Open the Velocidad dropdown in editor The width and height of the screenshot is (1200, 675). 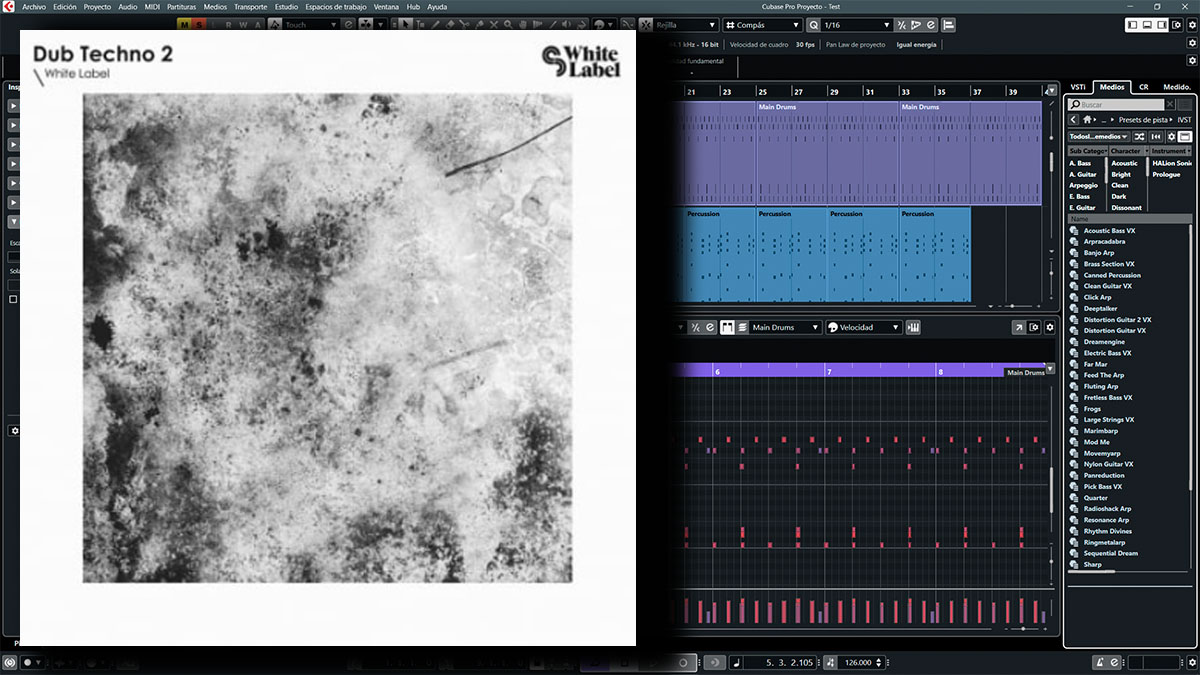click(x=863, y=327)
